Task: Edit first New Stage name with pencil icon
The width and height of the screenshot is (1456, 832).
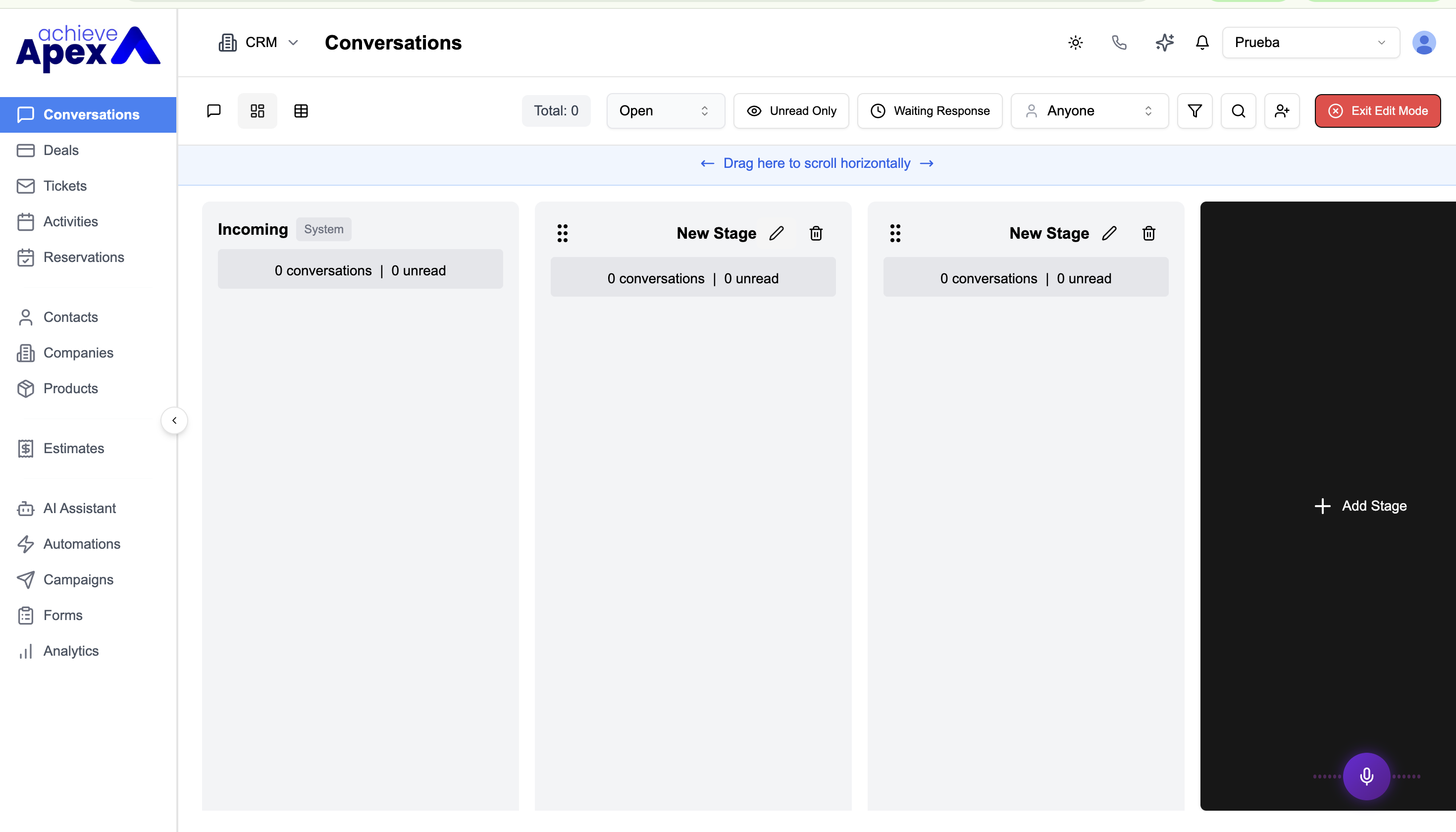Action: click(777, 233)
